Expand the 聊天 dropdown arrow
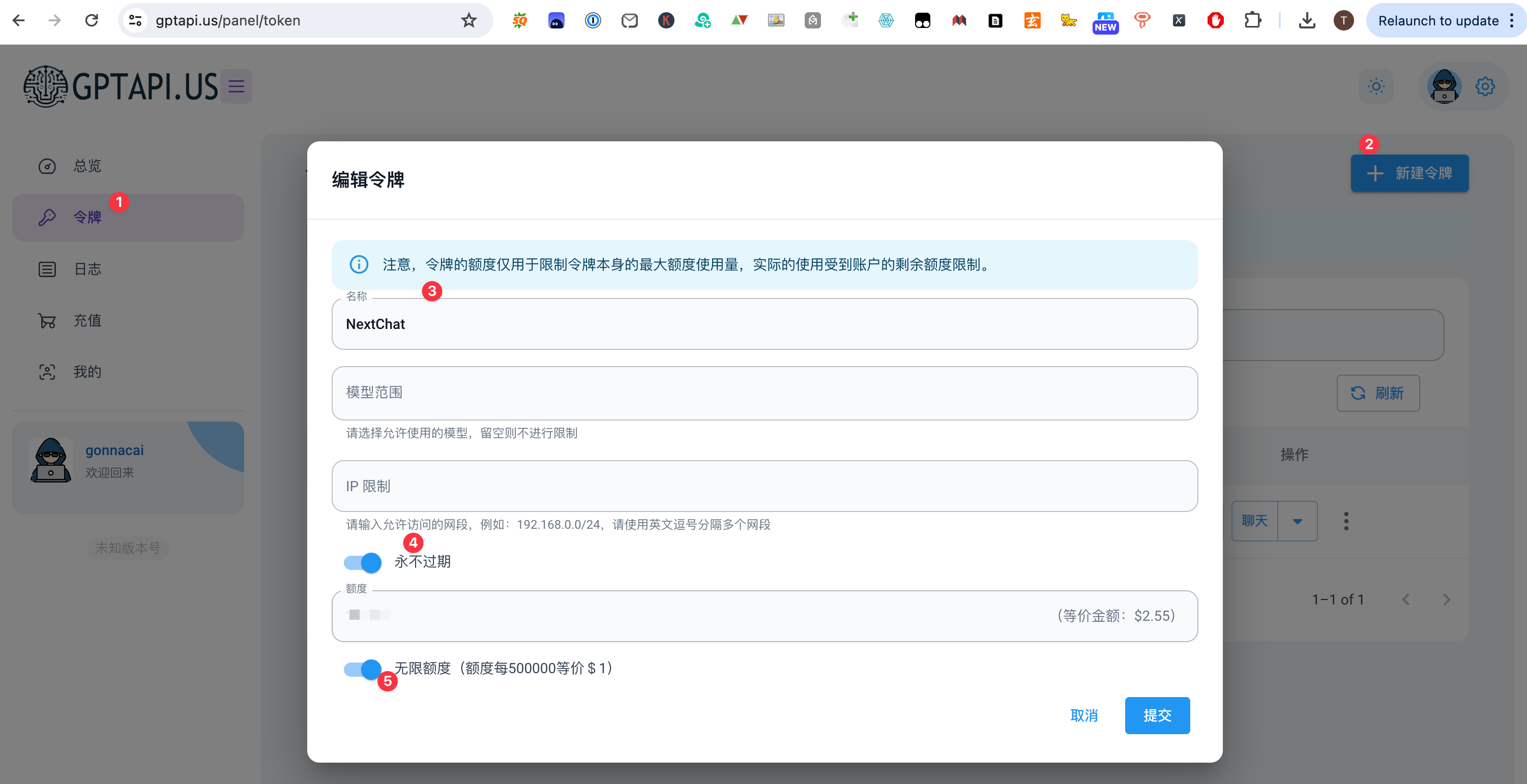 pos(1298,521)
